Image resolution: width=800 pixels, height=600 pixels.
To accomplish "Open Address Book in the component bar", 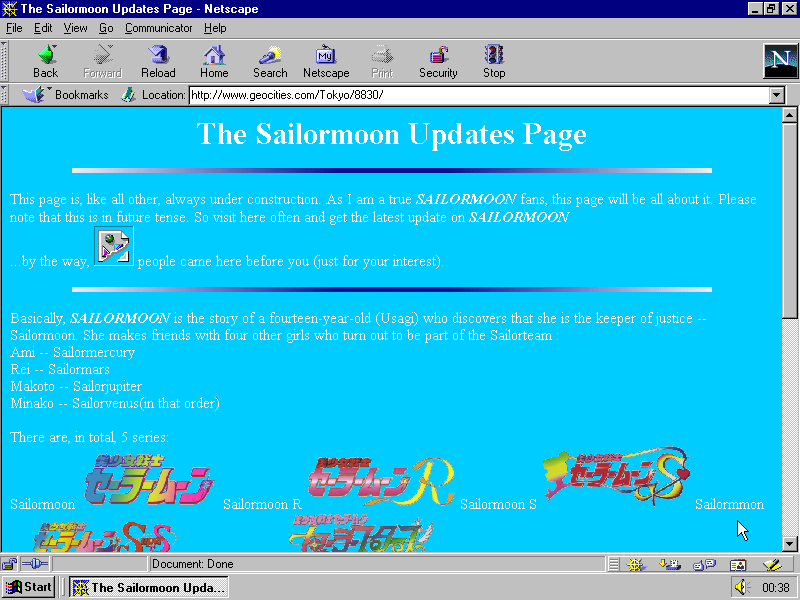I will pyautogui.click(x=738, y=564).
